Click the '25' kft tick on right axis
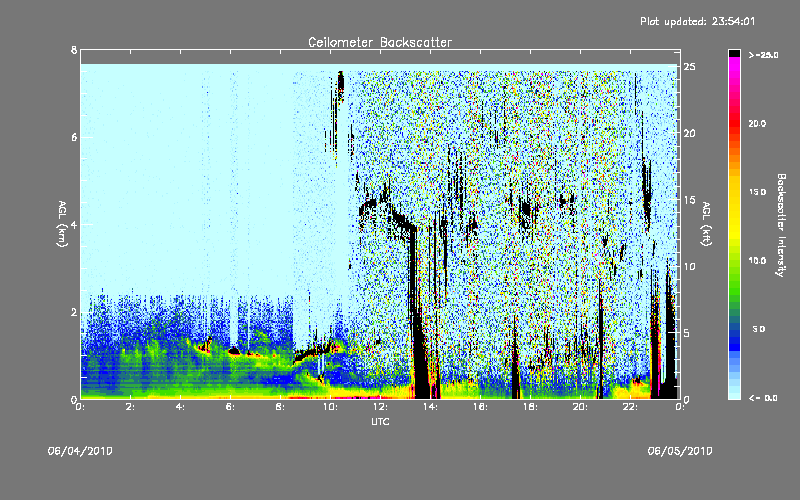Viewport: 800px width, 500px height. pyautogui.click(x=689, y=66)
